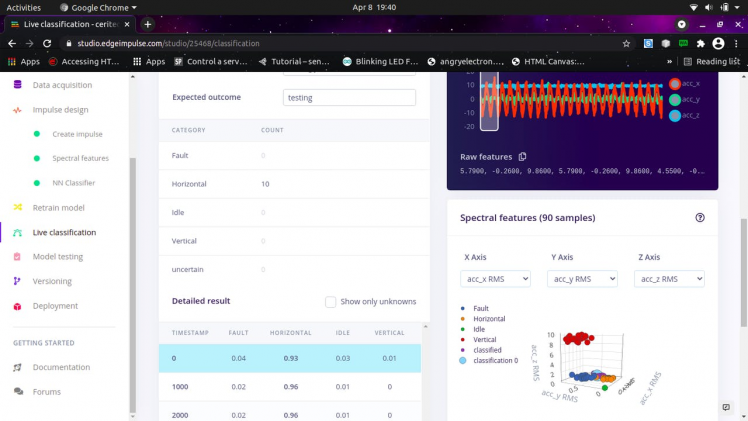The height and width of the screenshot is (421, 748).
Task: Toggle Horizontal legend entry in scatter plot
Action: pyautogui.click(x=482, y=319)
